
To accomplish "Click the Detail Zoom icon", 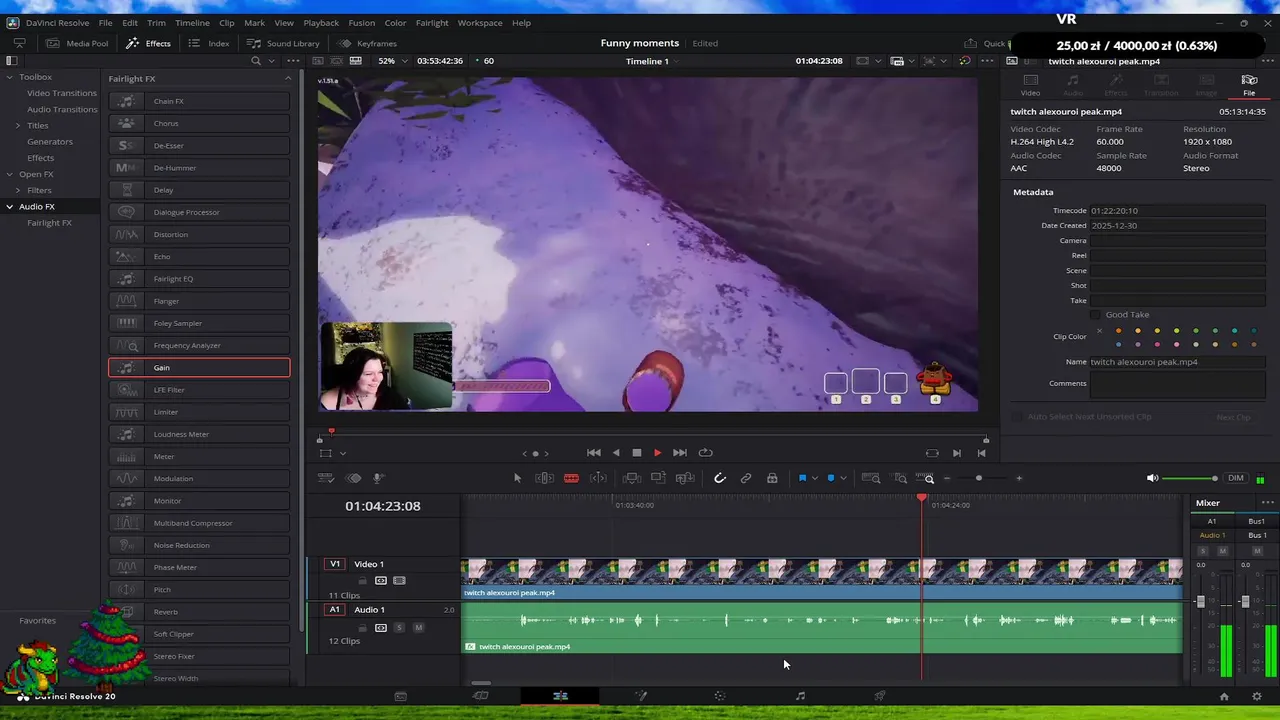I will [900, 478].
